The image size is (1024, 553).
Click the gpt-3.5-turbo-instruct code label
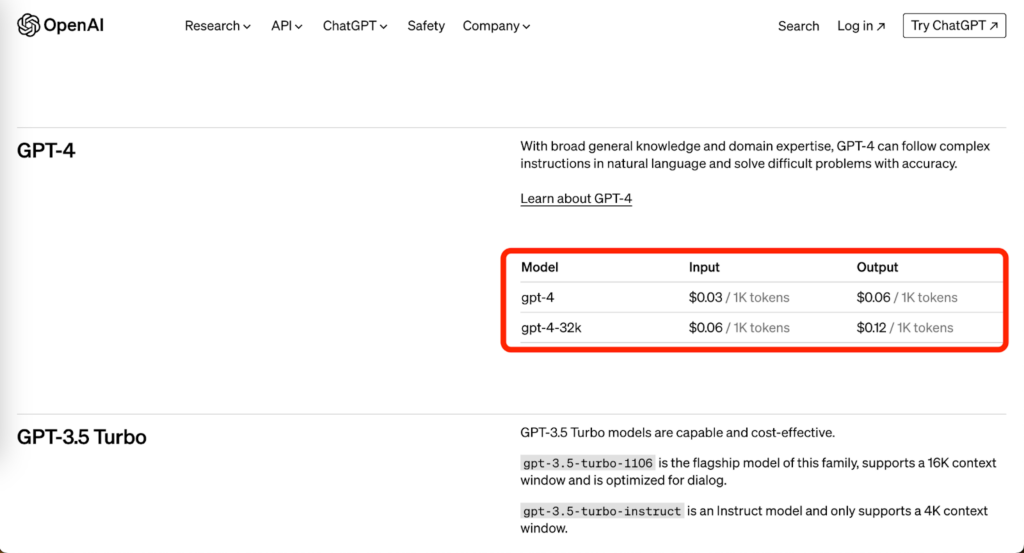click(x=601, y=511)
